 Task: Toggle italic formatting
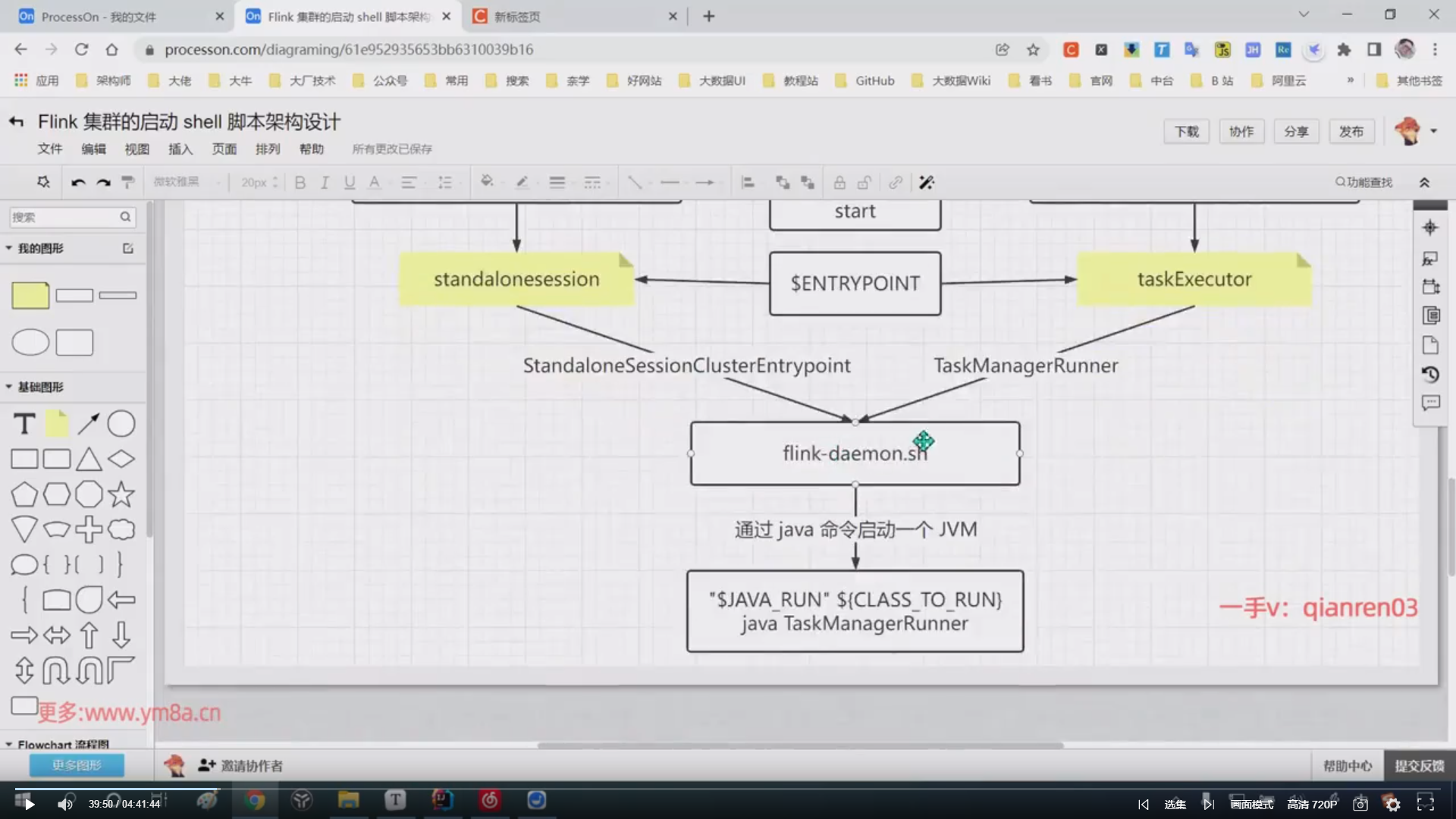[x=325, y=183]
